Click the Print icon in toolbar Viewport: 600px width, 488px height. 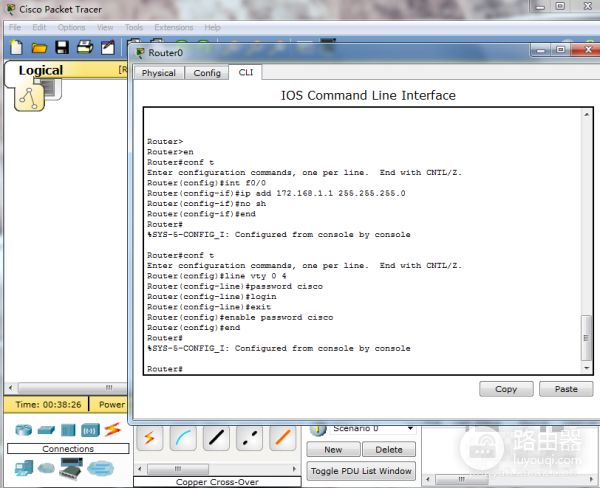[85, 47]
